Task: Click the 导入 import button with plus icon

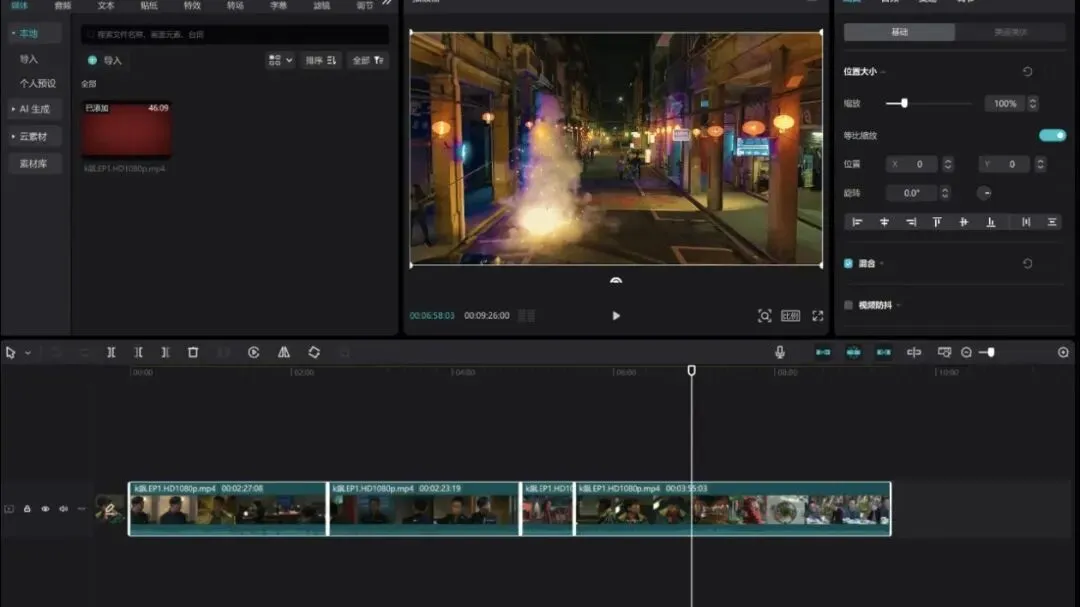Action: 105,60
